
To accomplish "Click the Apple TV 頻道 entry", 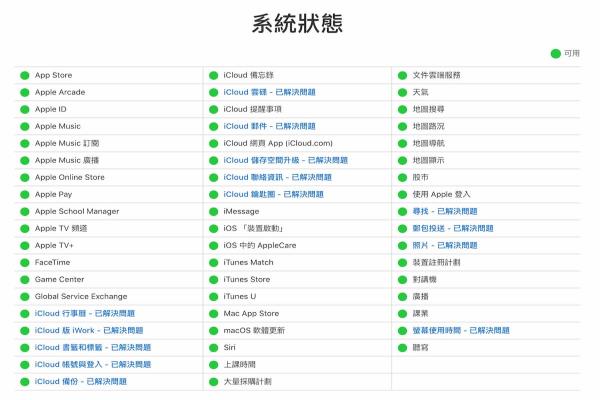I will tap(61, 229).
